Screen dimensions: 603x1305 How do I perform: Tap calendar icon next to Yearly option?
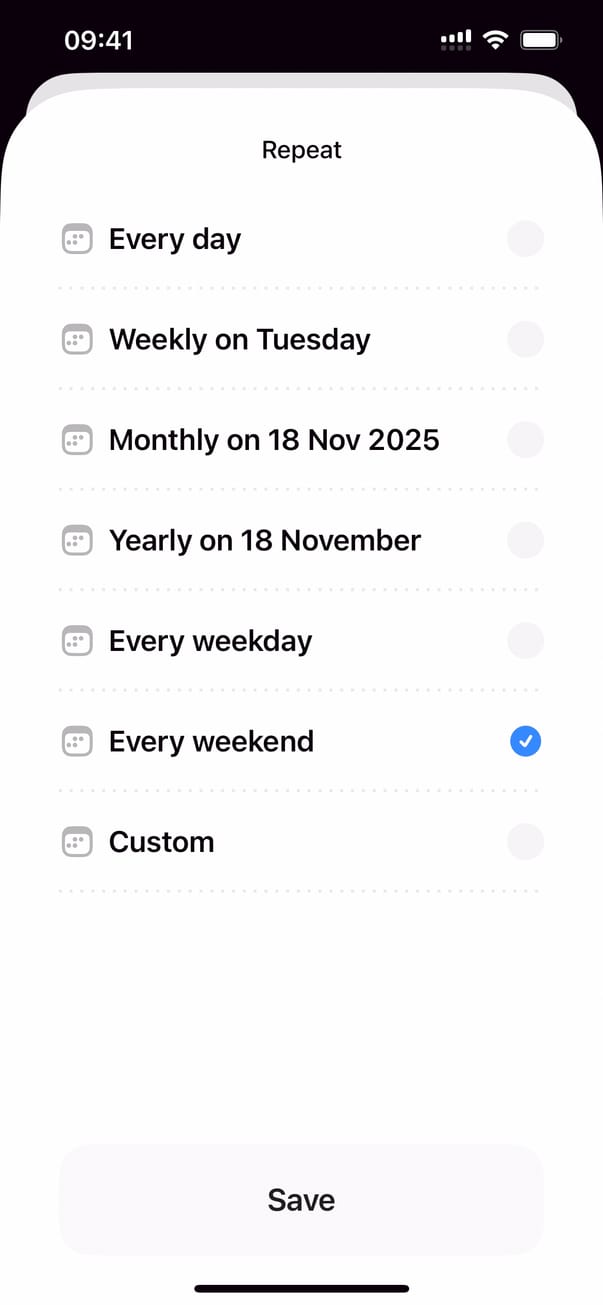(77, 541)
